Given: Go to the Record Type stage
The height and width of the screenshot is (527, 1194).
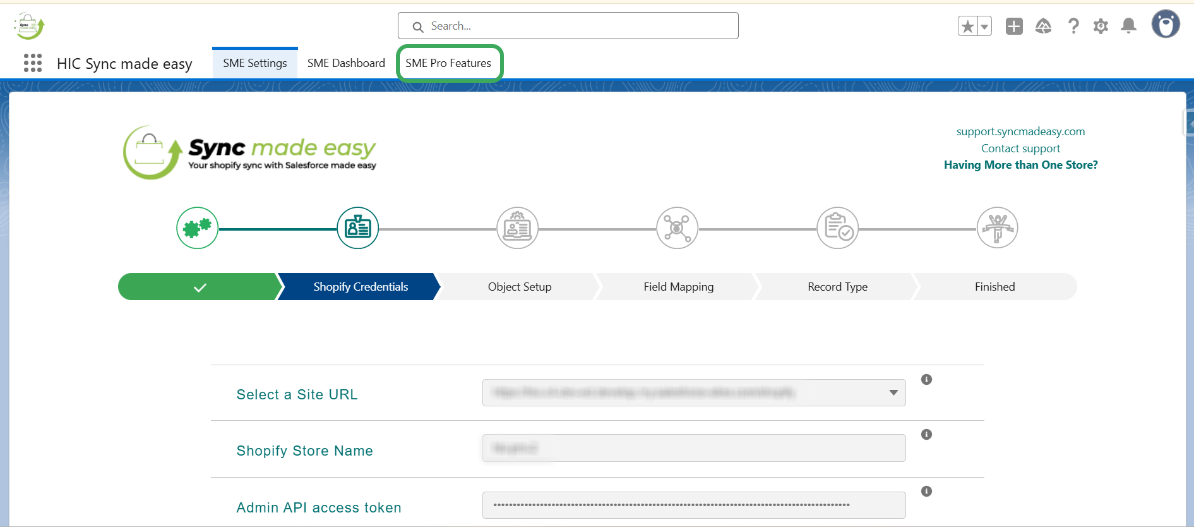Looking at the screenshot, I should (838, 287).
